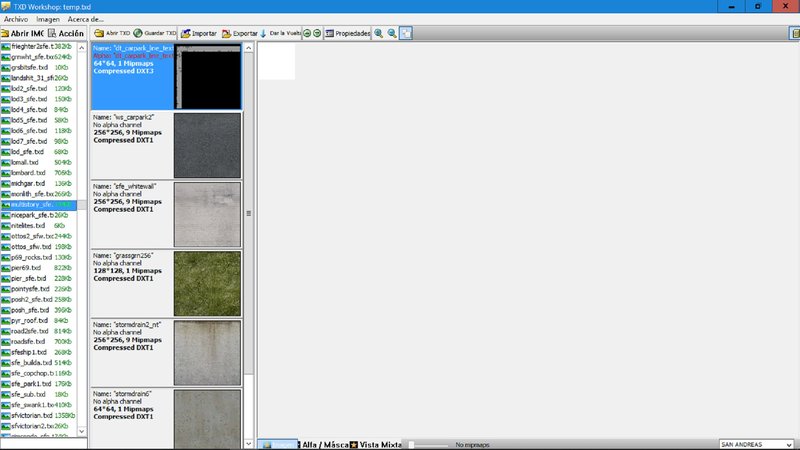Toggle the fit-to-window view button

406,33
